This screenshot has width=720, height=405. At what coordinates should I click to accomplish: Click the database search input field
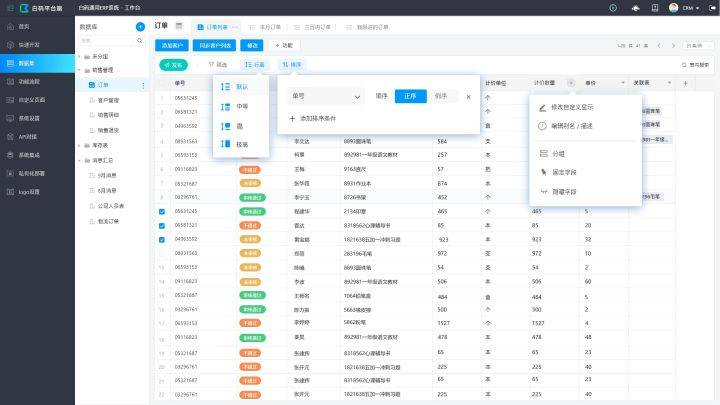click(x=107, y=41)
